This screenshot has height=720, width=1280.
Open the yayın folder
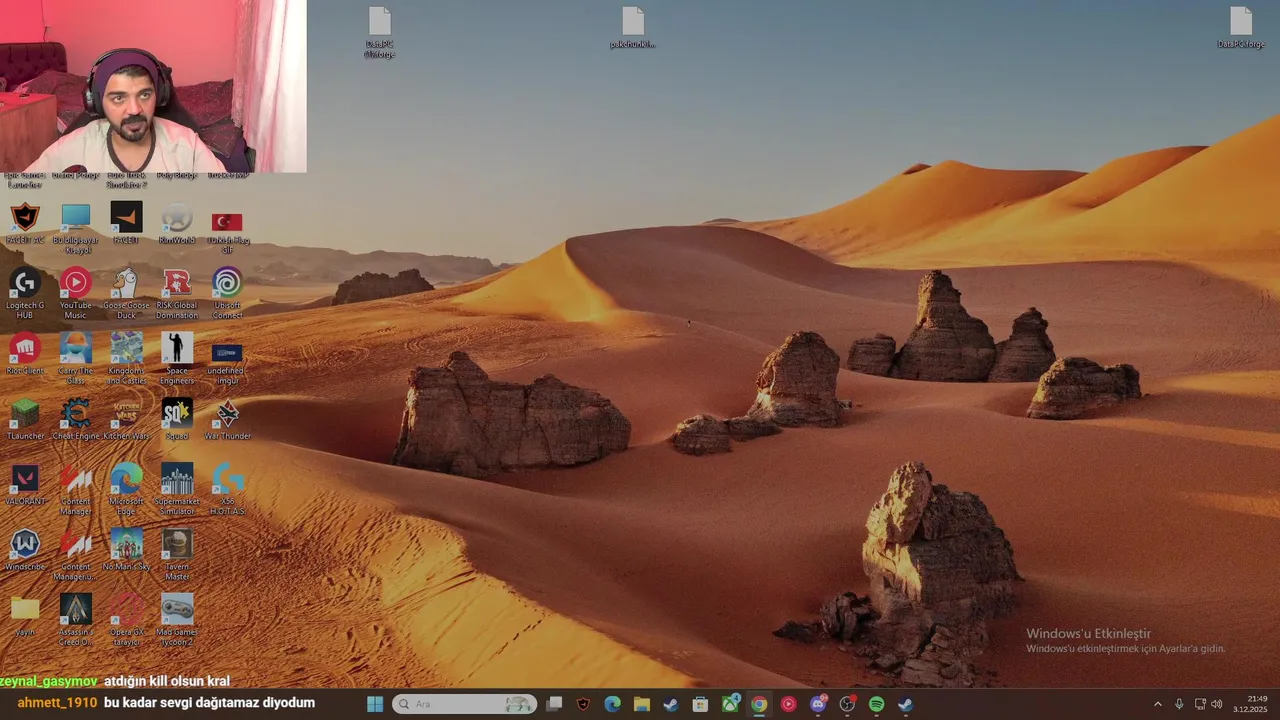point(25,614)
